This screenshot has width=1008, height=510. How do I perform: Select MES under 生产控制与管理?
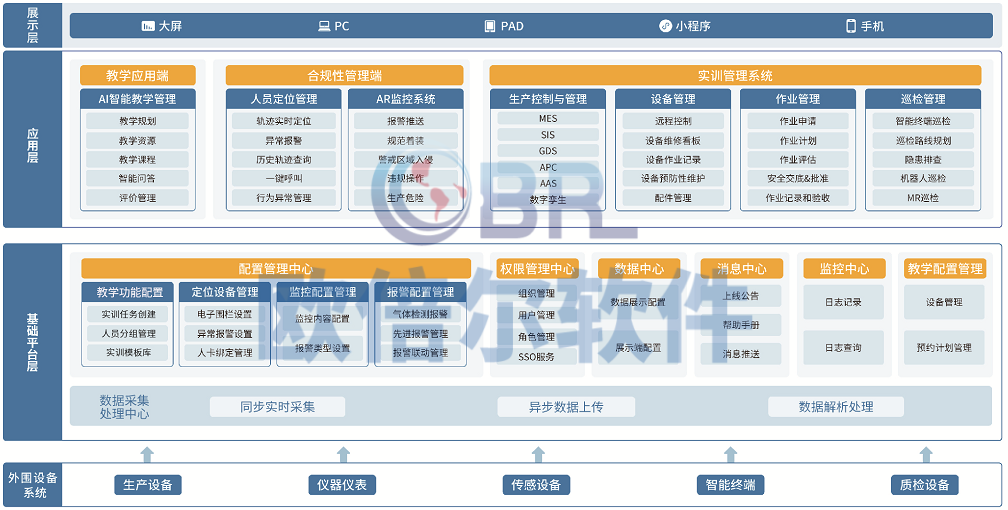[x=547, y=118]
